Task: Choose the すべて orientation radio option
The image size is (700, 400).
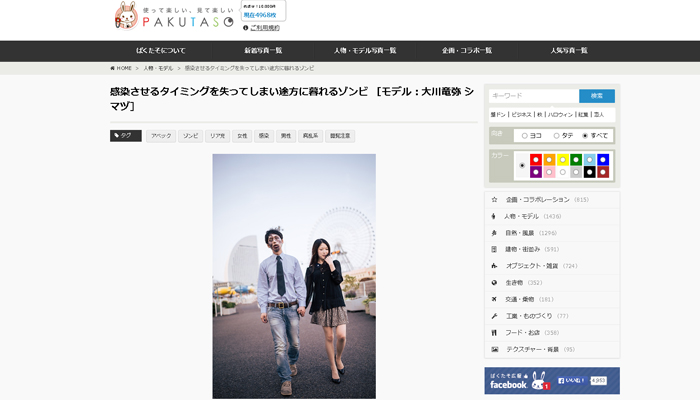Action: [585, 135]
